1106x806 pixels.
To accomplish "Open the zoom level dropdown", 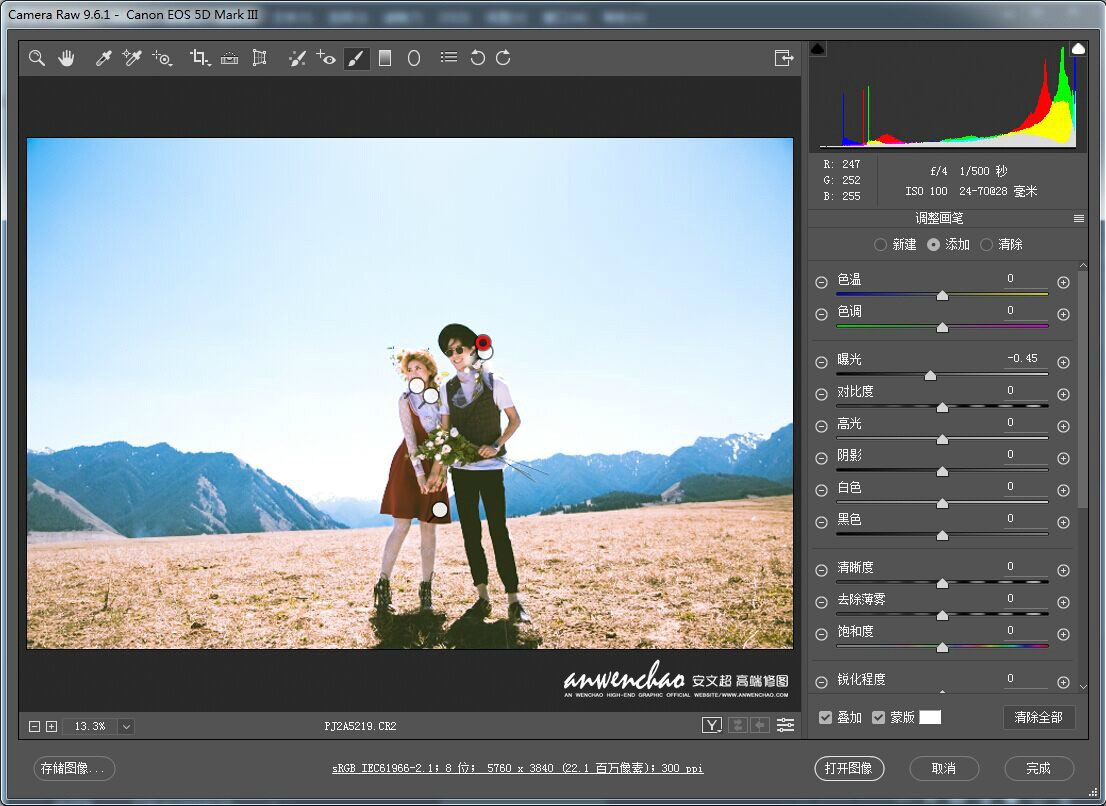I will pos(126,726).
